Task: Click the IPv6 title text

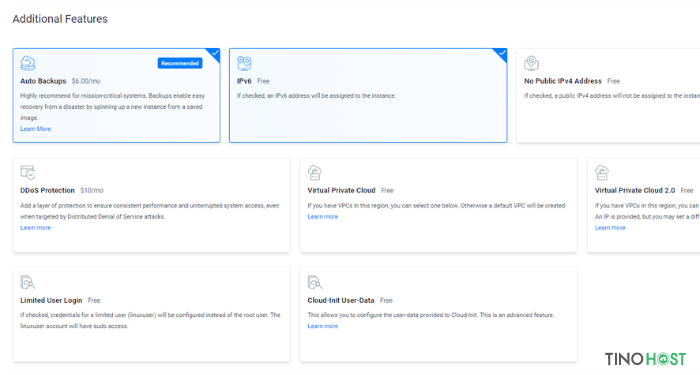Action: (244, 81)
